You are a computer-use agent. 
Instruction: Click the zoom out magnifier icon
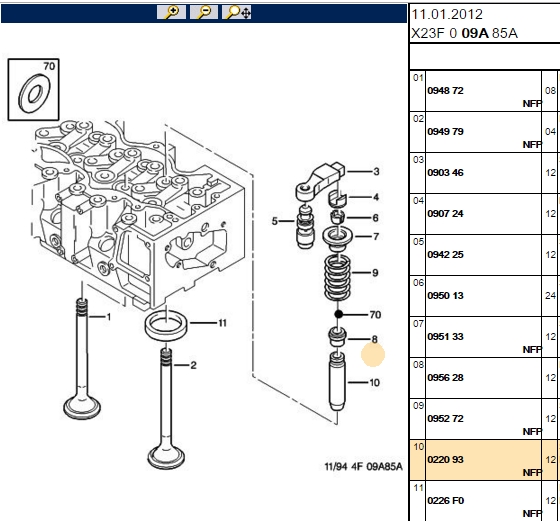(x=204, y=12)
